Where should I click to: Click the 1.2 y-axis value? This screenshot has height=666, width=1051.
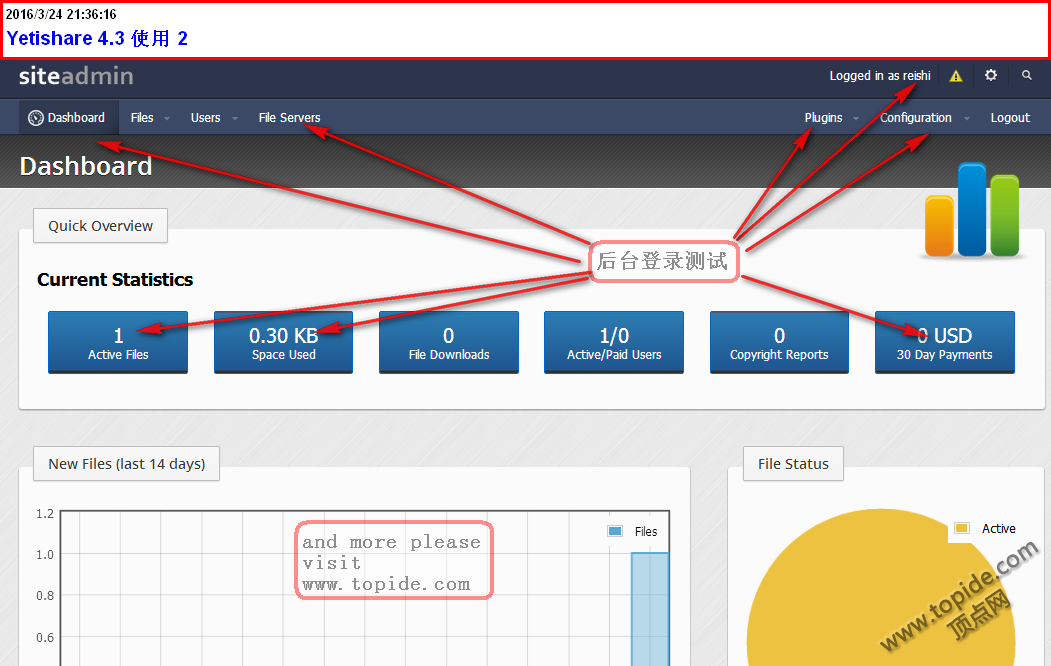(x=45, y=514)
